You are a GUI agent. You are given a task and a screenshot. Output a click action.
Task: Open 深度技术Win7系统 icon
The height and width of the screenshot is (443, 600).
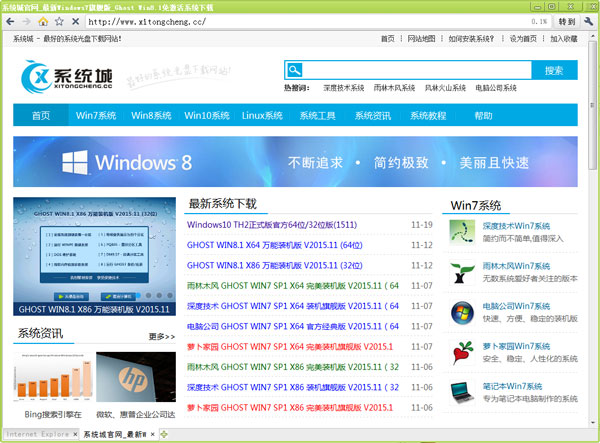(462, 232)
